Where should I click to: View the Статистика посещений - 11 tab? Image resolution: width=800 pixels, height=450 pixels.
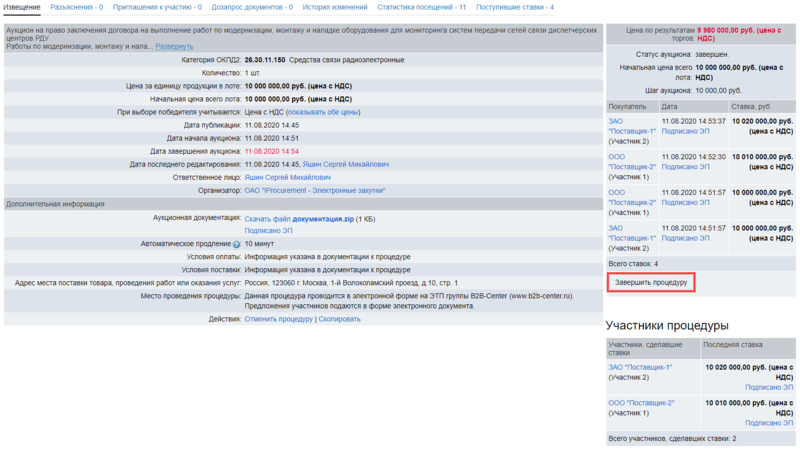tap(421, 7)
